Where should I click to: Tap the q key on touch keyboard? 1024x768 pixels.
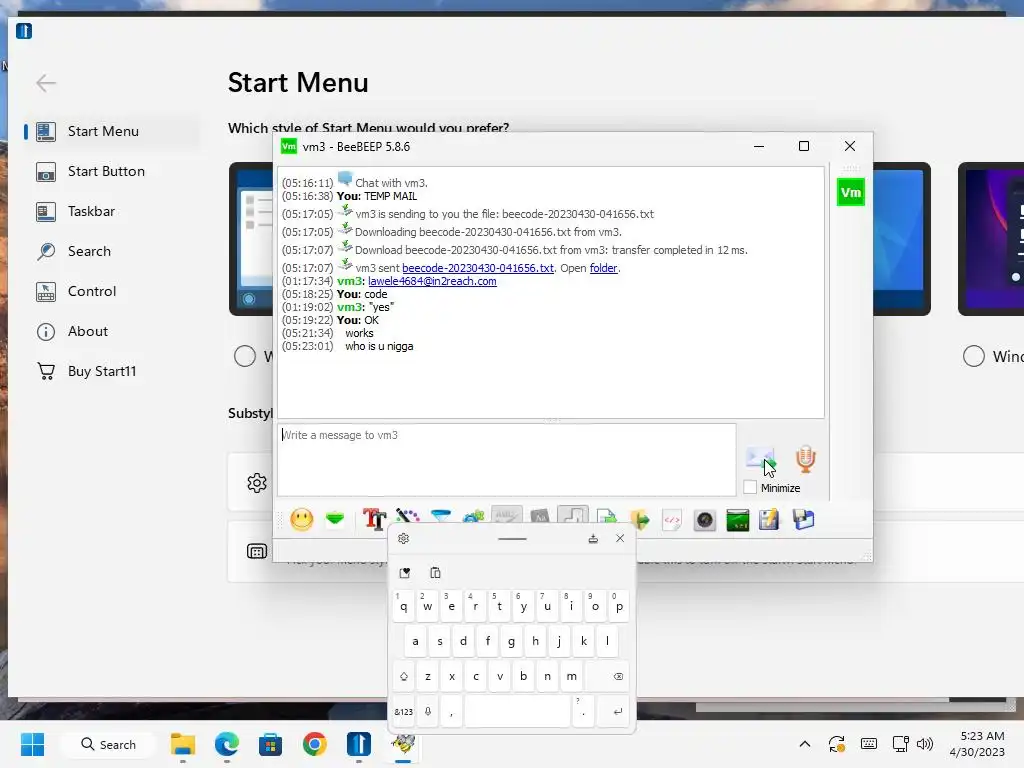pyautogui.click(x=404, y=606)
